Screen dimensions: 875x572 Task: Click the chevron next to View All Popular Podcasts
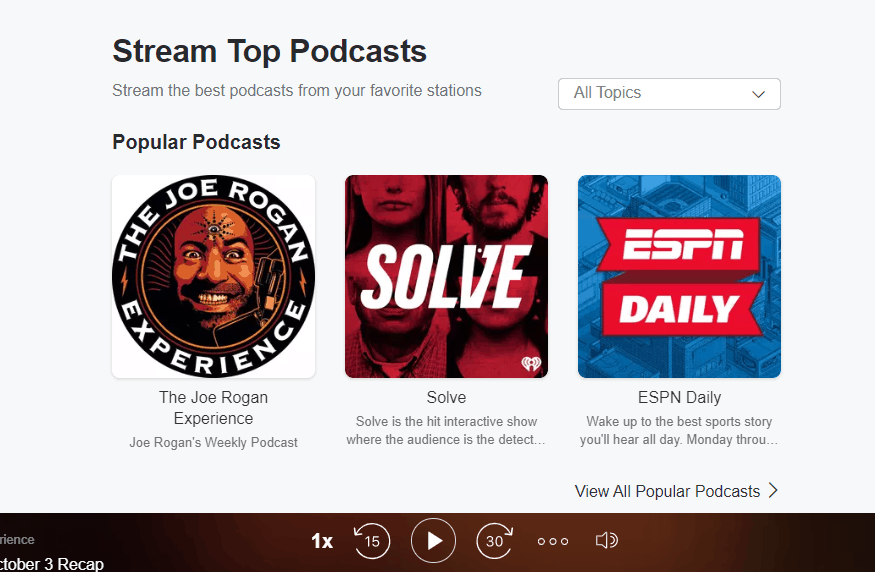[773, 491]
